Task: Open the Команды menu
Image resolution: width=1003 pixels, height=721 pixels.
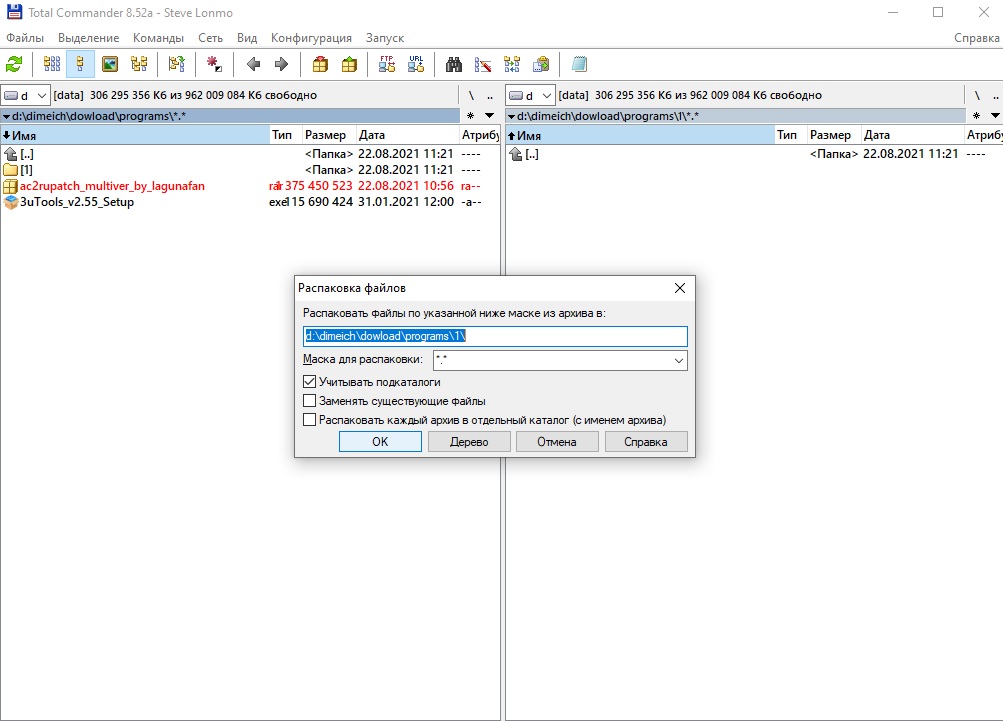Action: [x=158, y=38]
